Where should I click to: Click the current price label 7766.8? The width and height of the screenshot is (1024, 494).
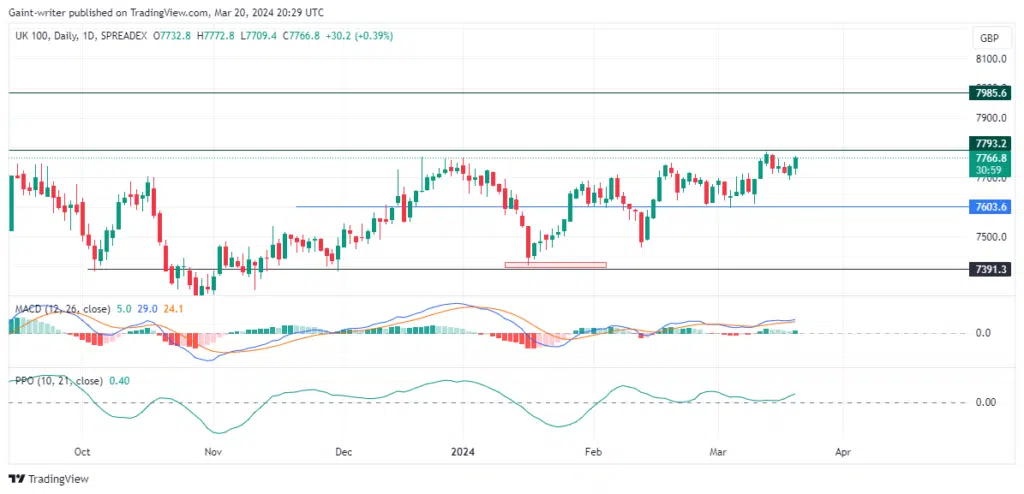[989, 158]
